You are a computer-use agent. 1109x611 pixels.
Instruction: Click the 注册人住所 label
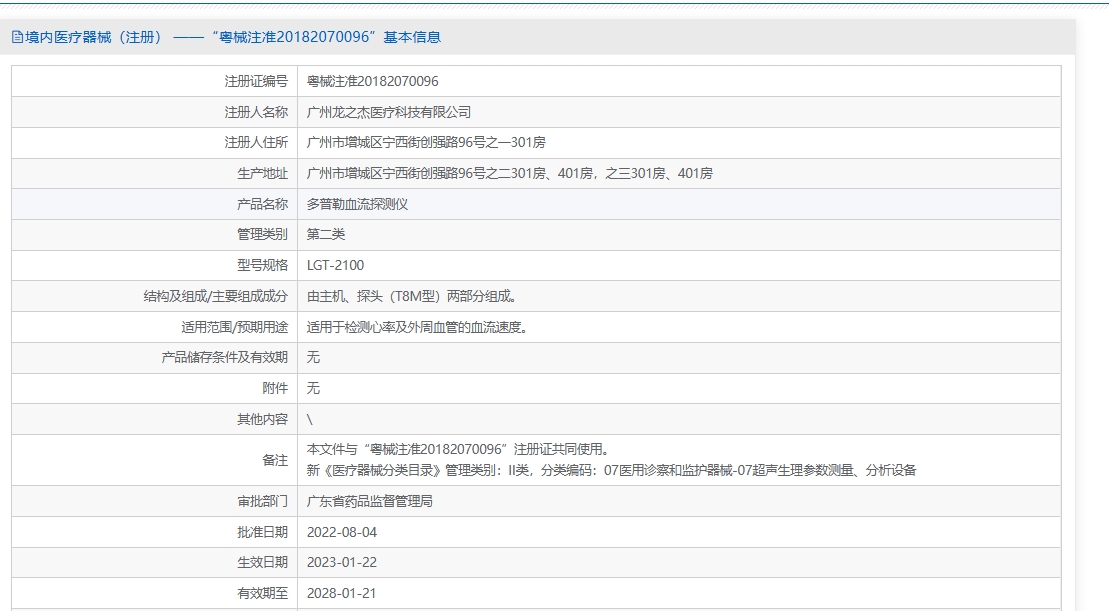pyautogui.click(x=256, y=143)
